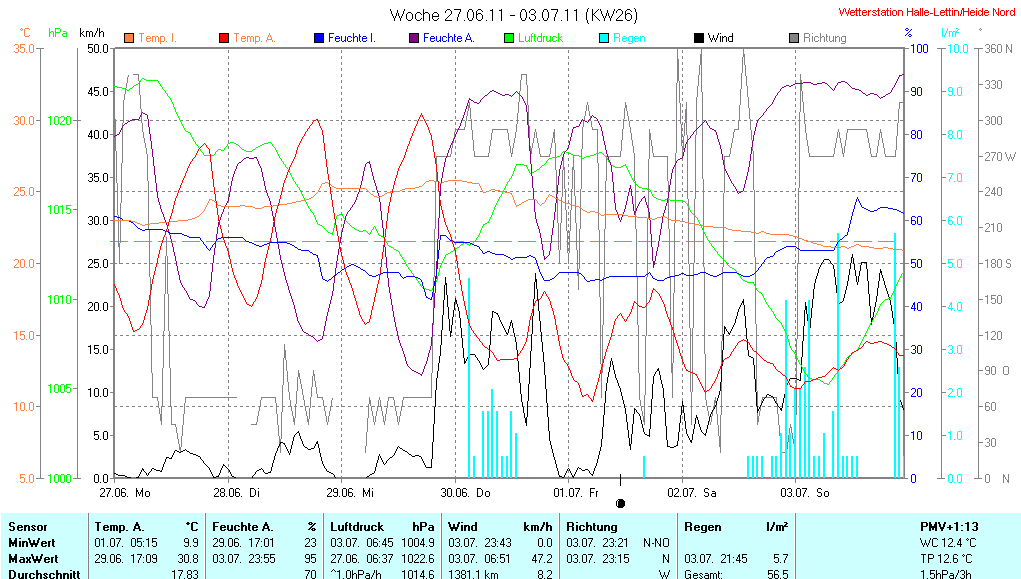Viewport: 1021px width, 579px height.
Task: Open the Wetterstation Halle-Lettin/Heide Nord link
Action: coord(927,12)
